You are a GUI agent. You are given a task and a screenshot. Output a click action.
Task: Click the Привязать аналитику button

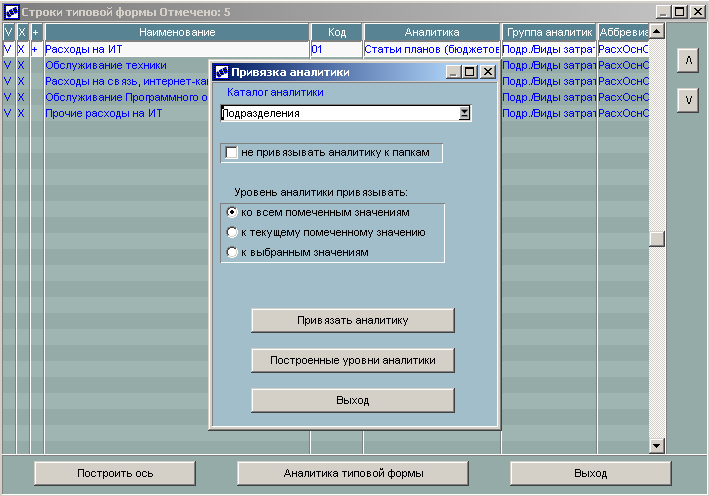tap(353, 321)
